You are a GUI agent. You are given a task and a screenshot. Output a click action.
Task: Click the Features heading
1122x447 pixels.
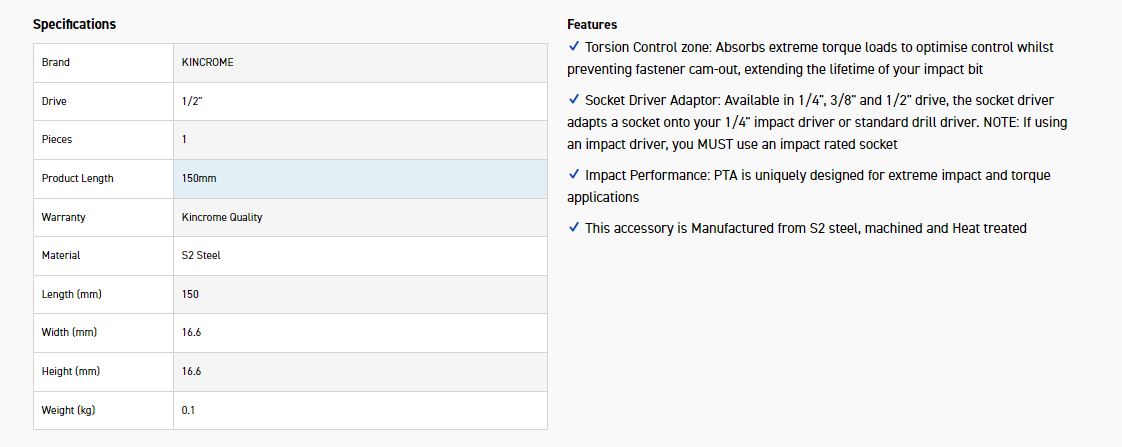[x=592, y=24]
